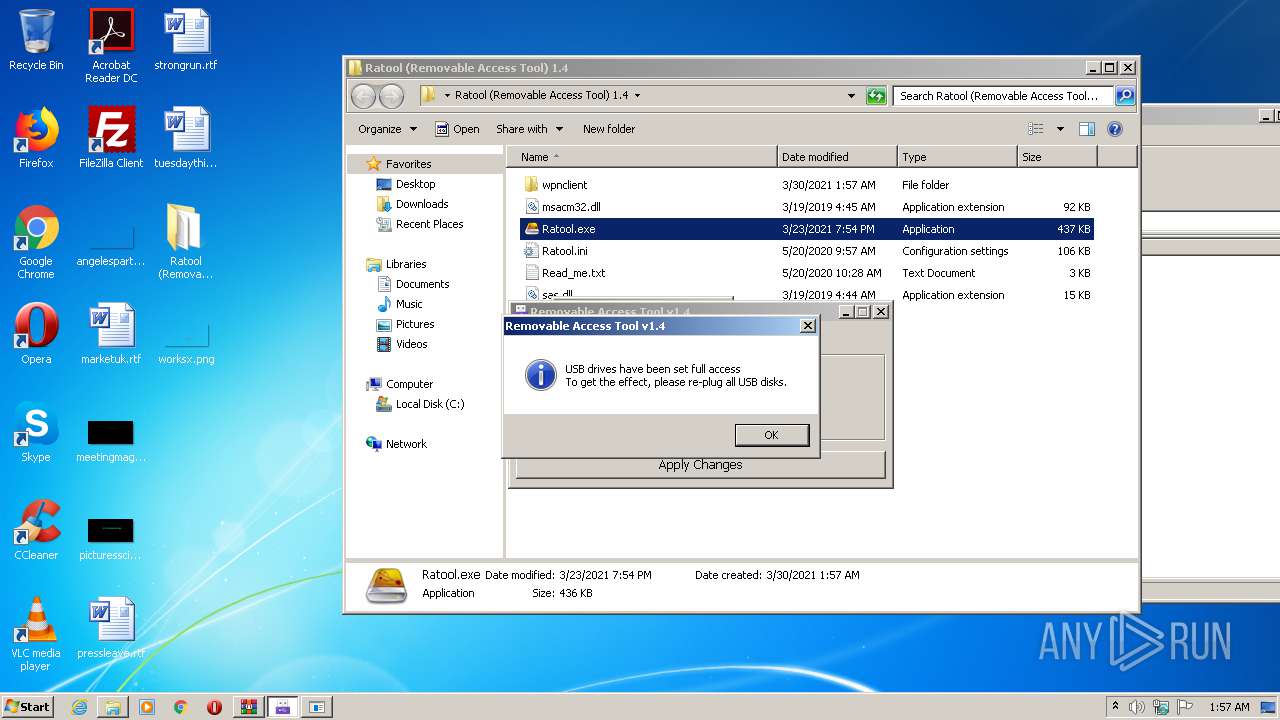Click the volume icon in system tray
Viewport: 1280px width, 720px height.
[1137, 707]
